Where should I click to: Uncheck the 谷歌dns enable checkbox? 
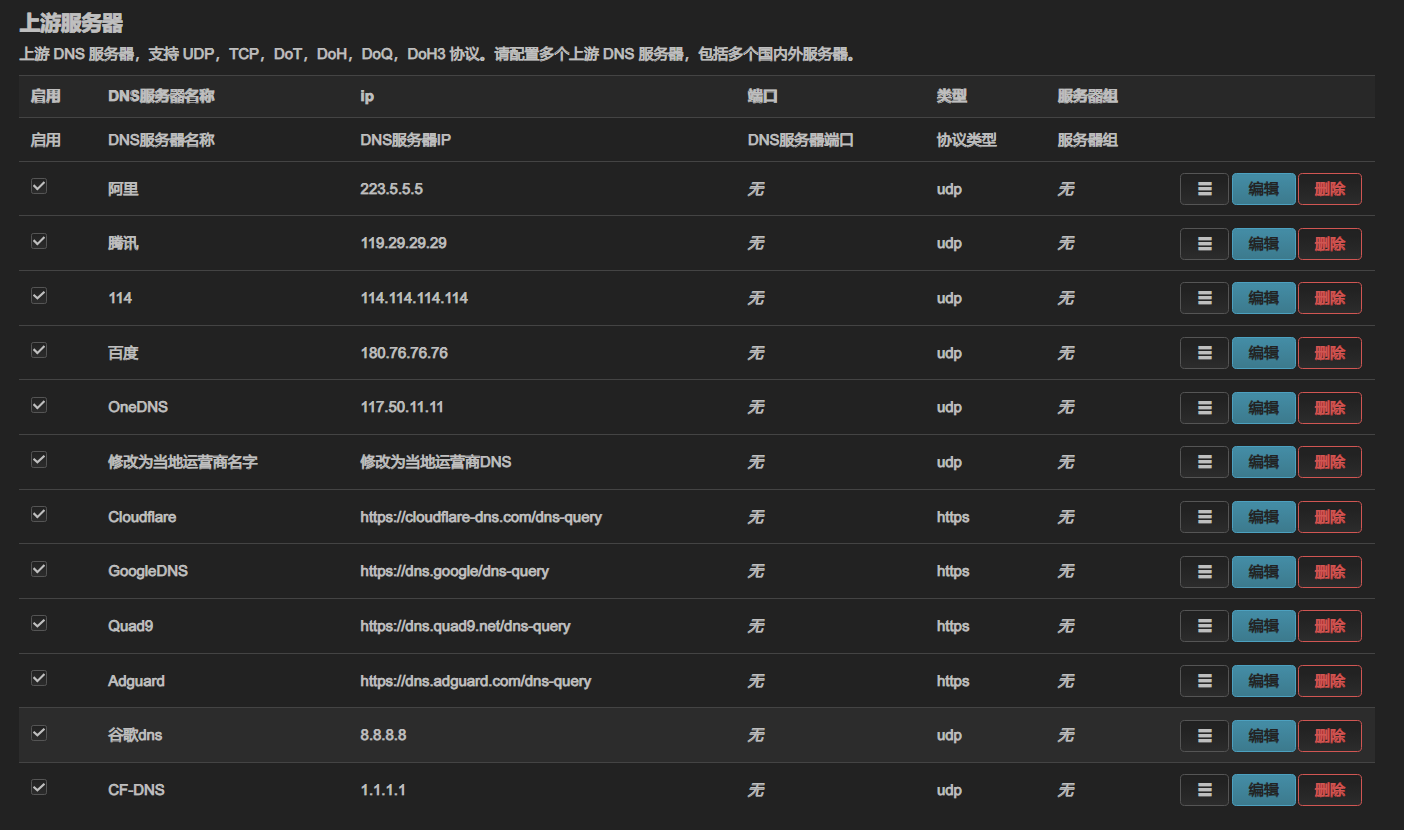[38, 732]
